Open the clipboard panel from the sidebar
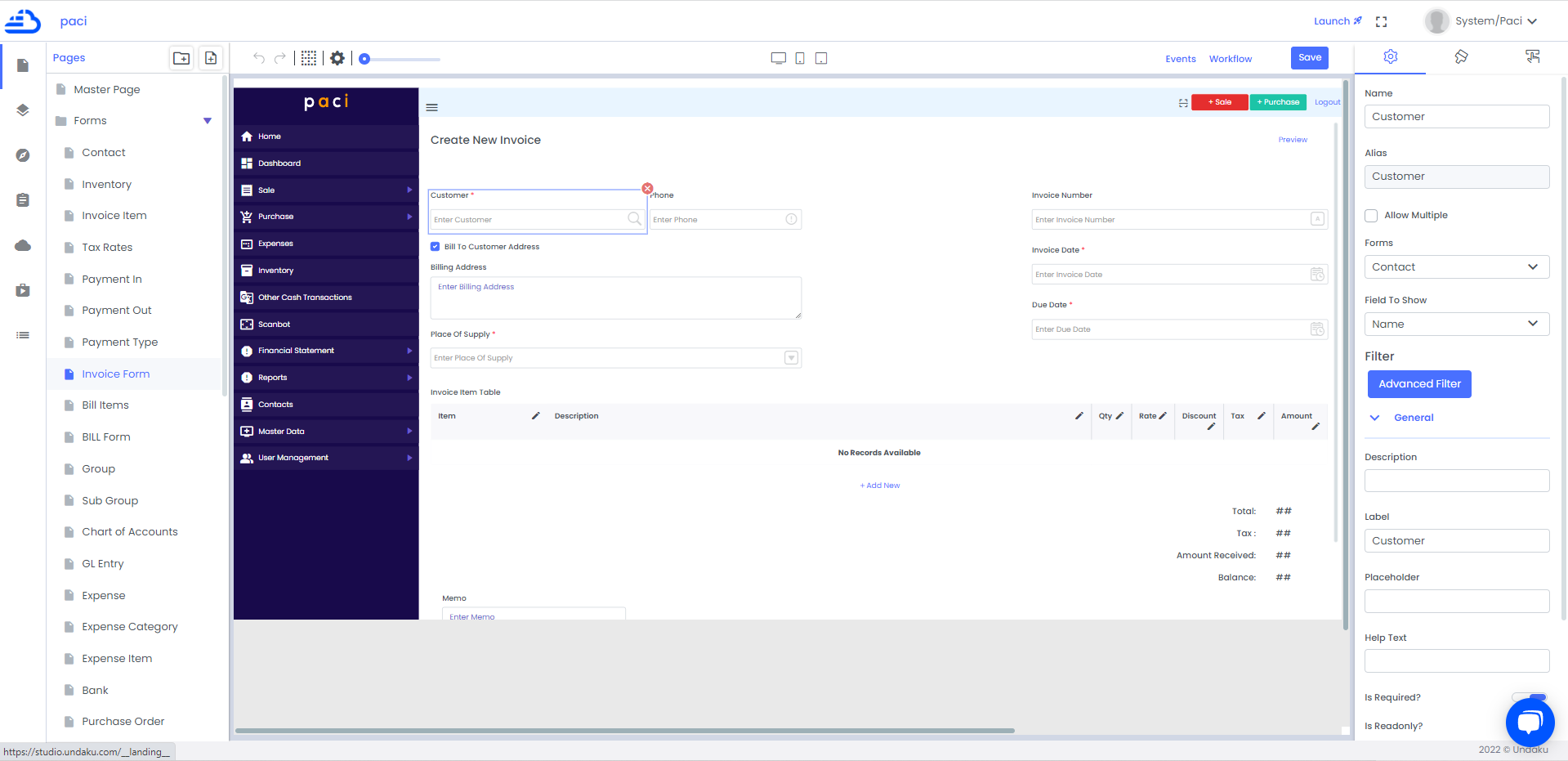The width and height of the screenshot is (1568, 761). (22, 200)
